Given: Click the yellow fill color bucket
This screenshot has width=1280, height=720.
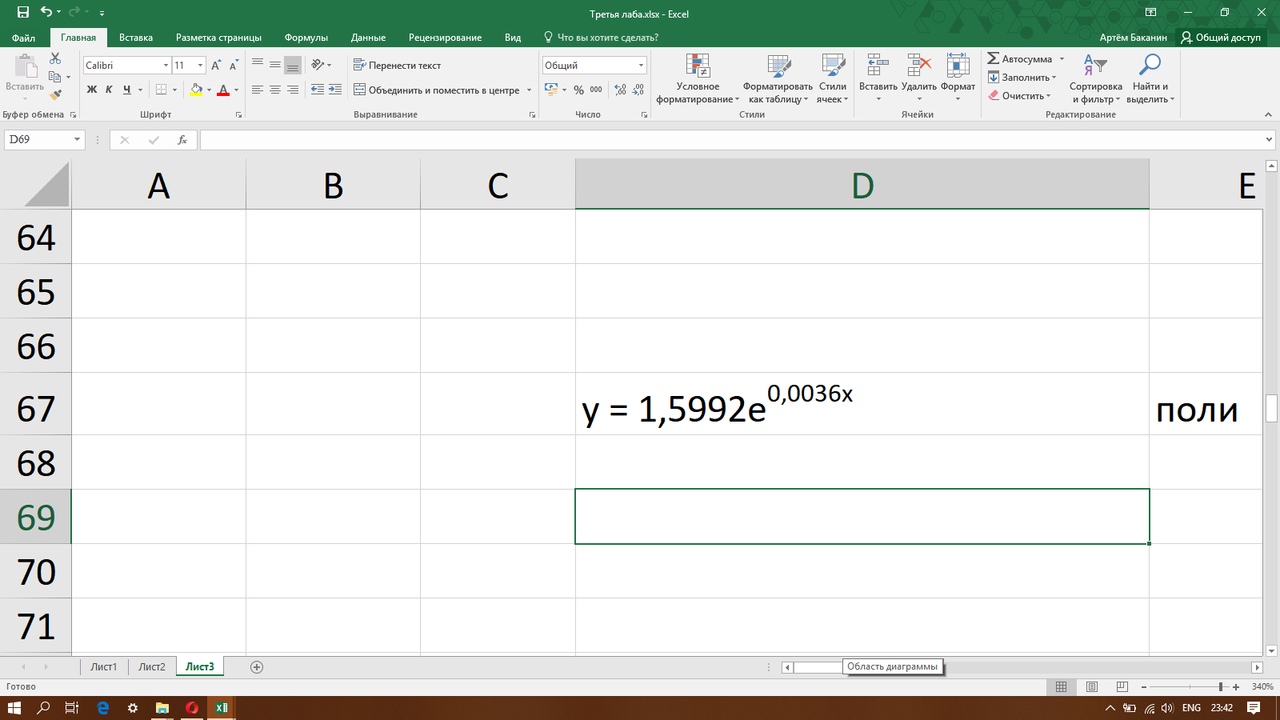Looking at the screenshot, I should tap(196, 90).
